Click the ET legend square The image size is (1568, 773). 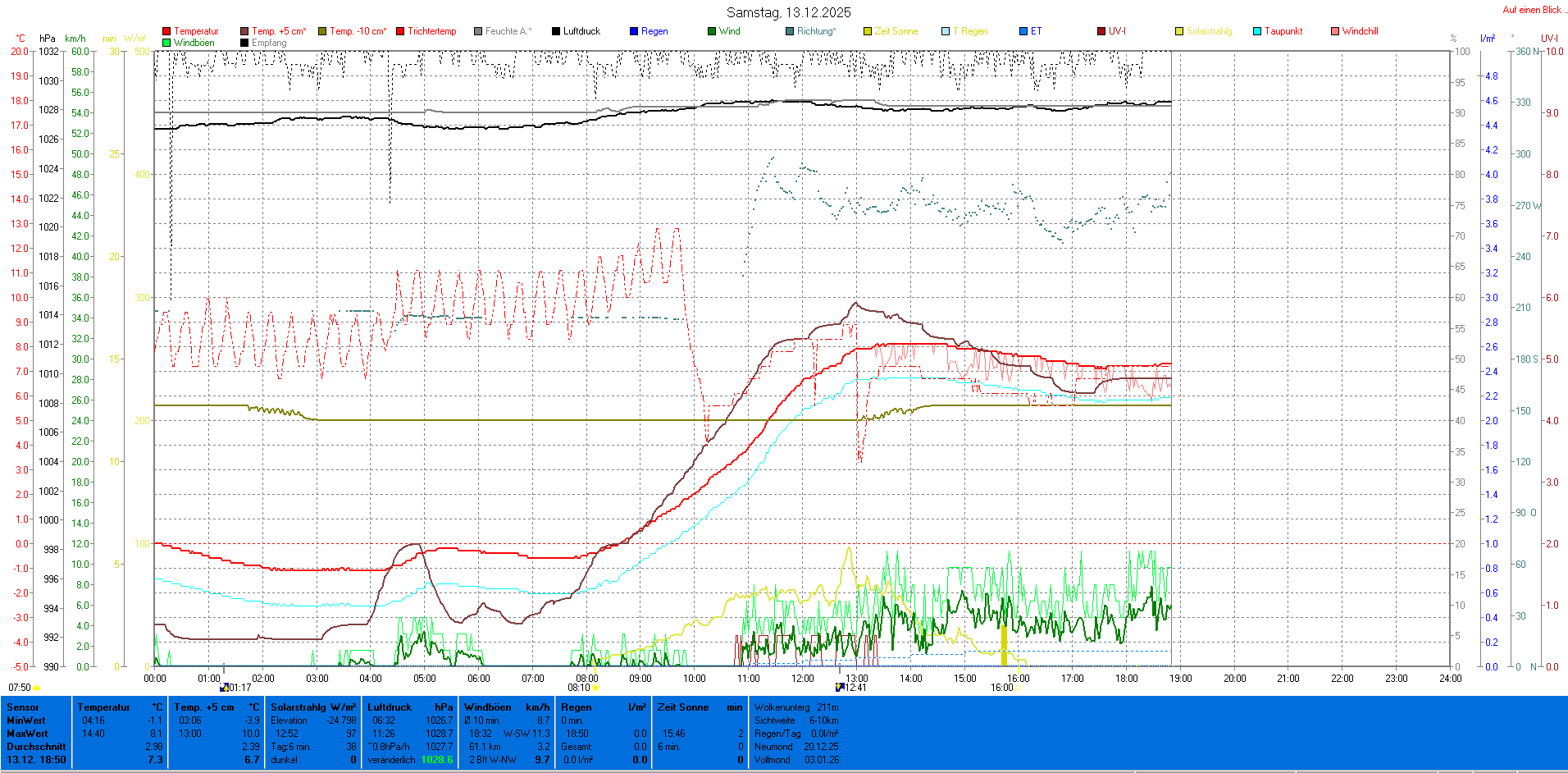[1023, 31]
